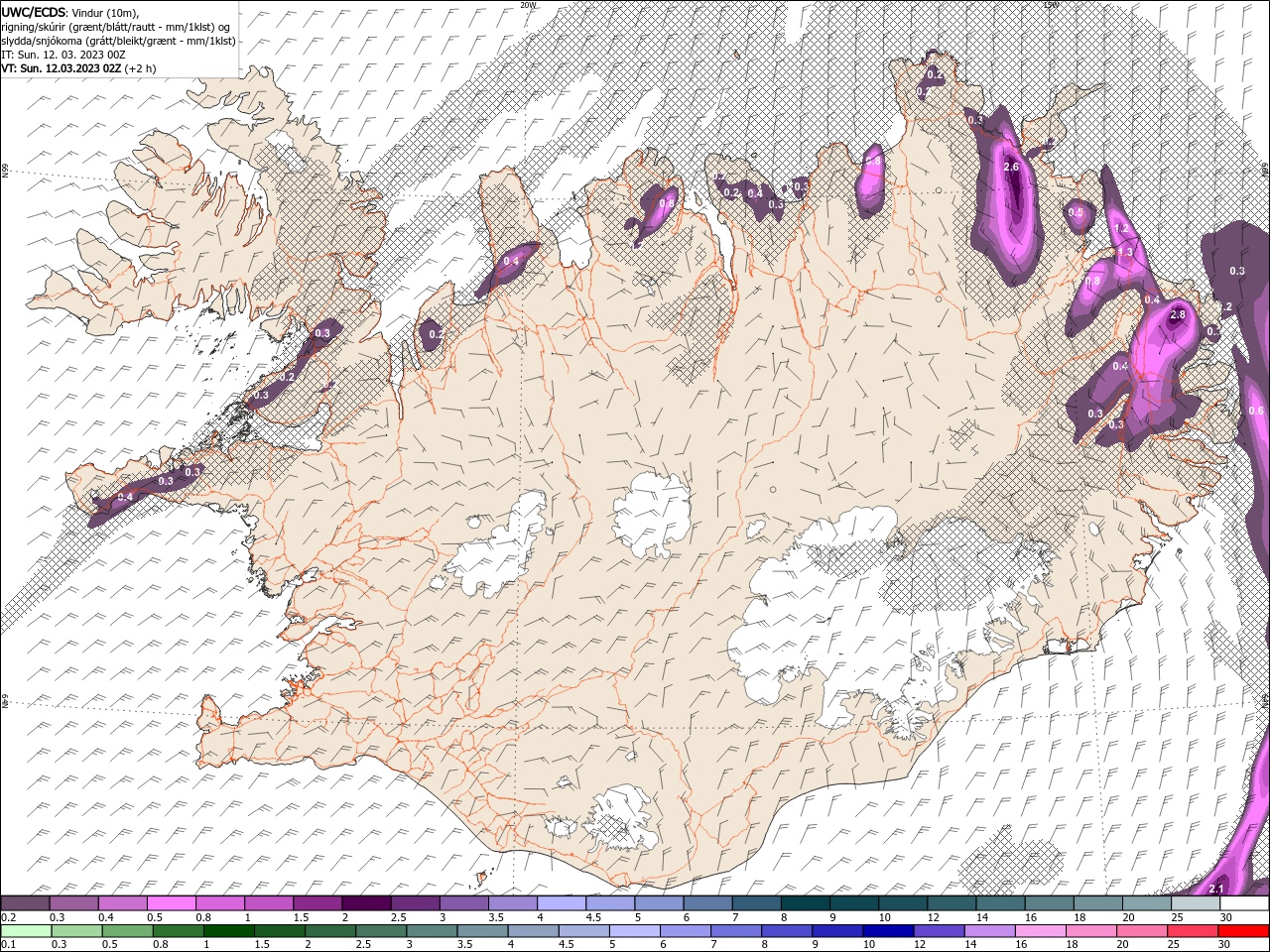Click the '15W' longitude label at the top
The image size is (1270, 952).
point(1051,5)
